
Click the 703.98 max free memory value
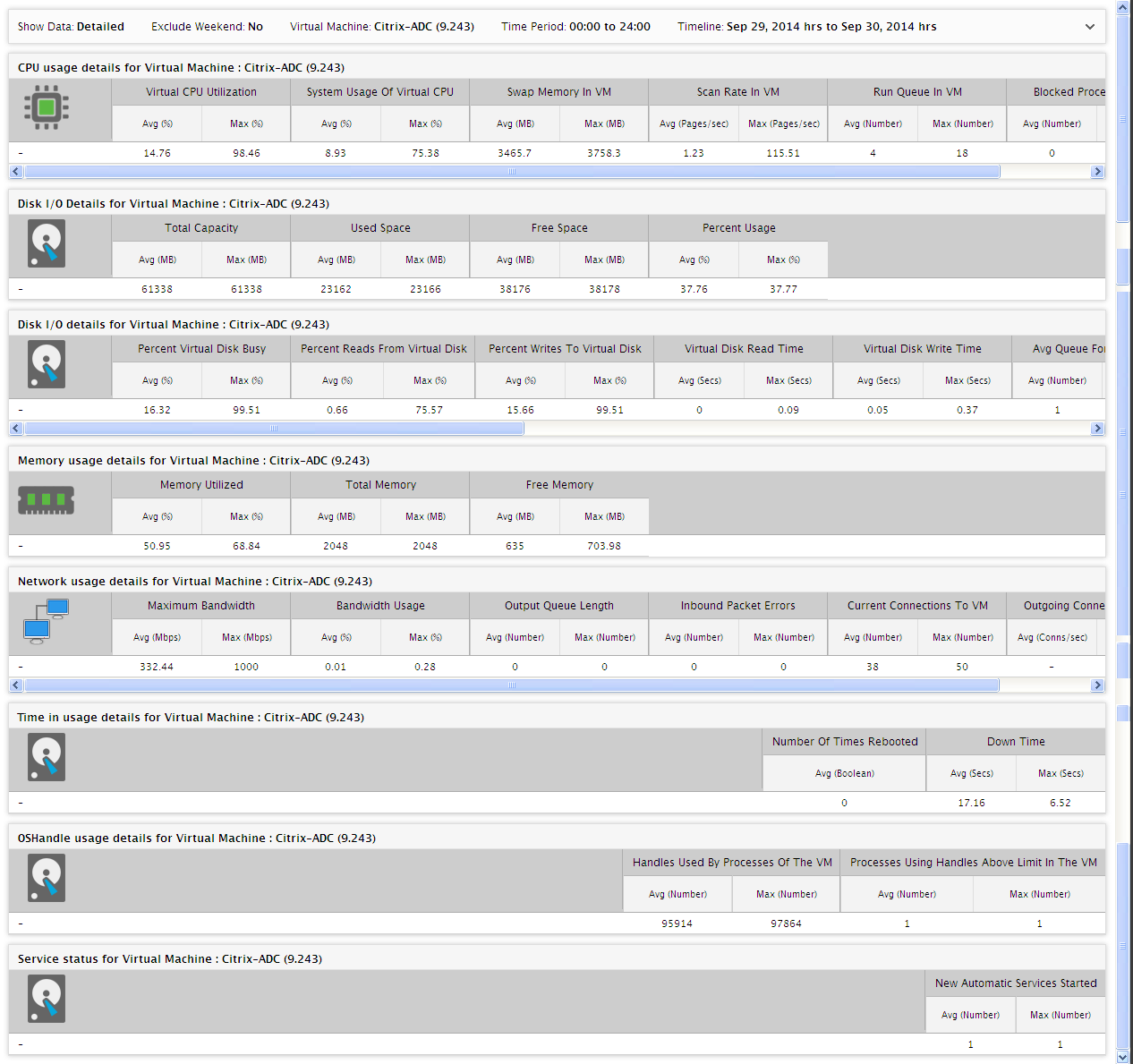(x=604, y=546)
